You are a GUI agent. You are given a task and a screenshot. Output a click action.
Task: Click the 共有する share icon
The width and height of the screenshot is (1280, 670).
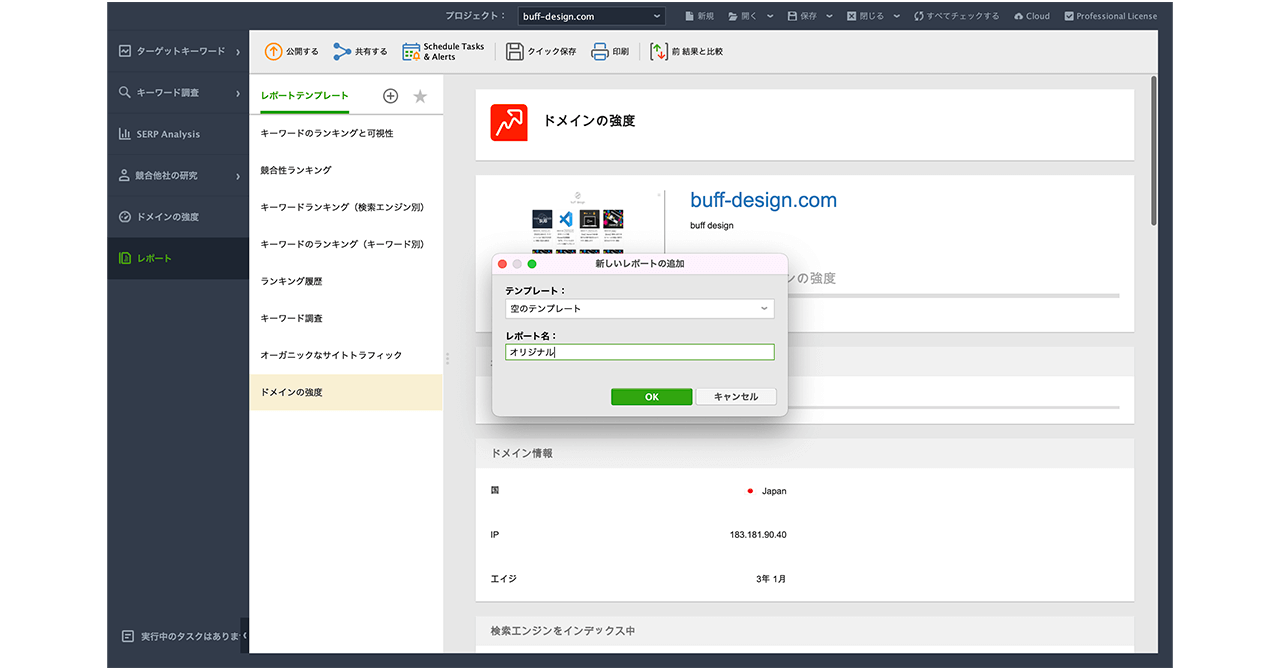coord(342,51)
